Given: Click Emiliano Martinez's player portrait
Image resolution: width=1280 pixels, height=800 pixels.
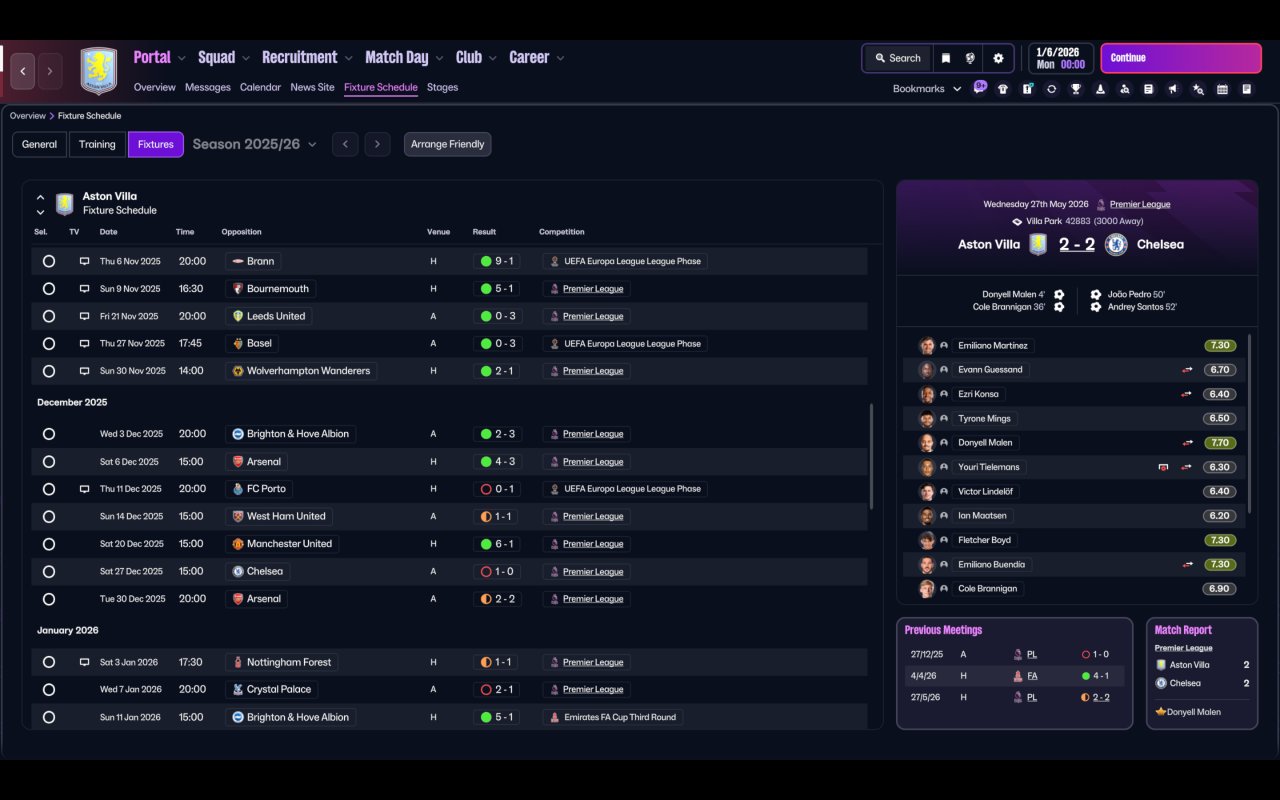Looking at the screenshot, I should pyautogui.click(x=927, y=346).
